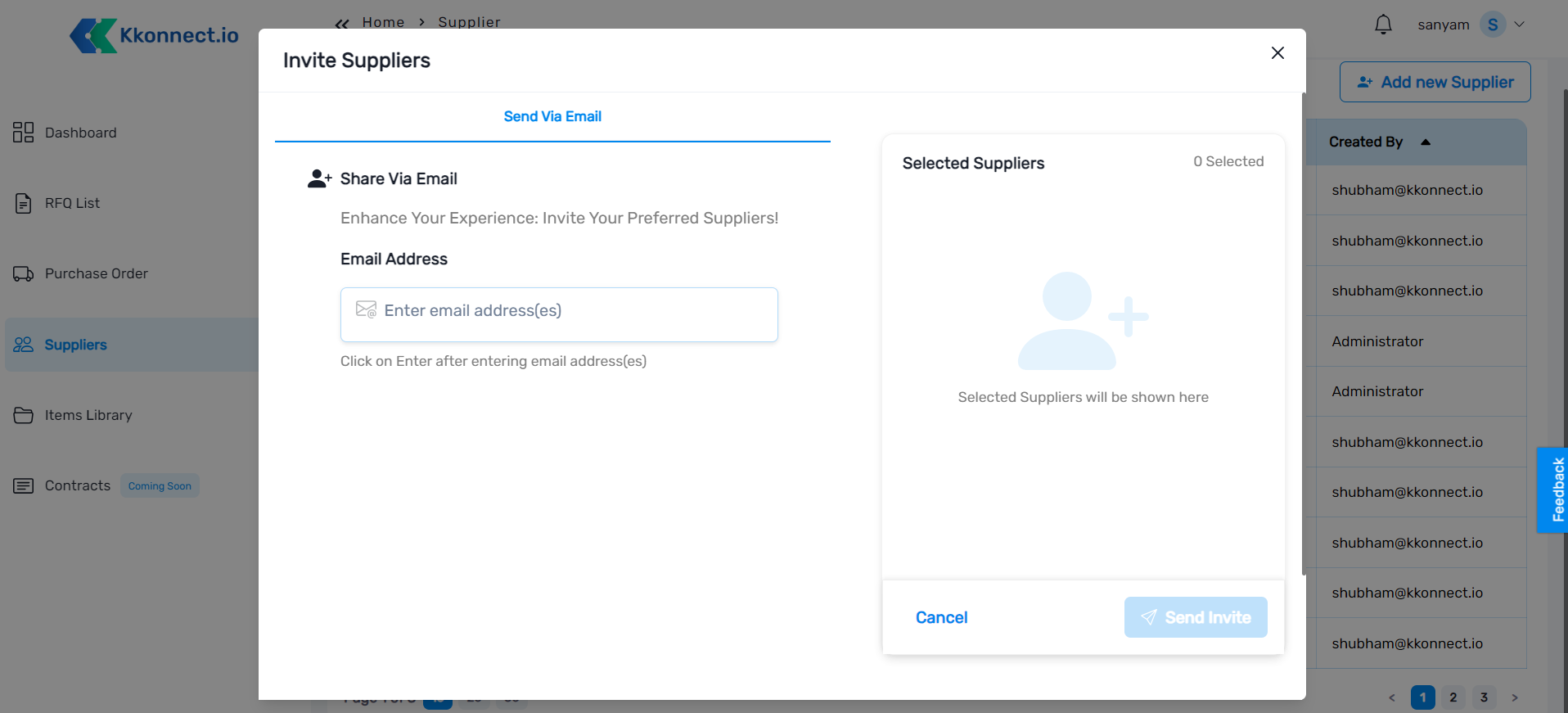Click Add new Supplier button
Viewport: 1568px width, 713px height.
pyautogui.click(x=1435, y=82)
